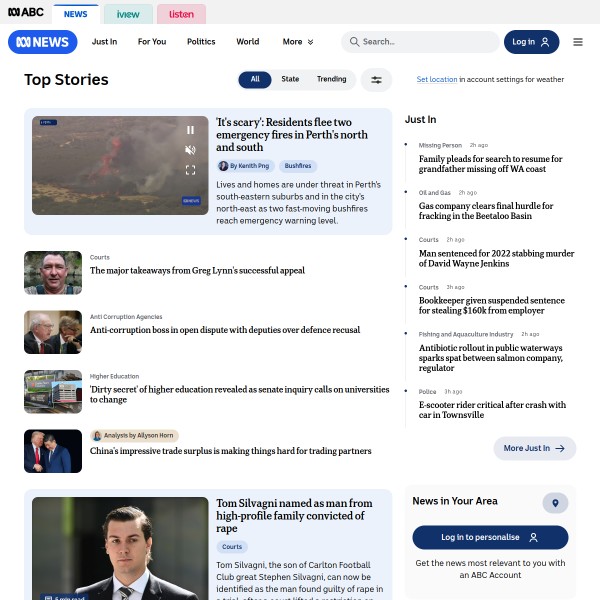The image size is (600, 600).
Task: Enter fullscreen on the bushfire video
Action: (x=190, y=170)
